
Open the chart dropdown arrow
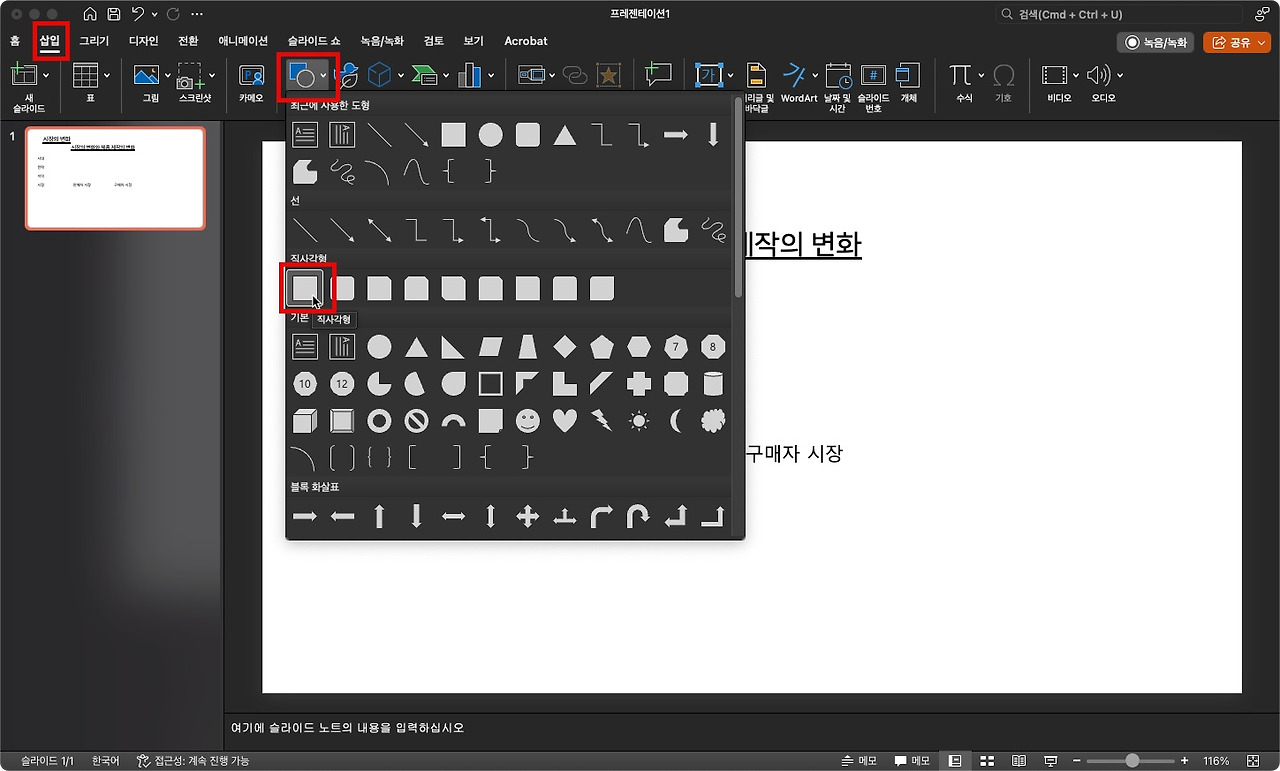(490, 75)
